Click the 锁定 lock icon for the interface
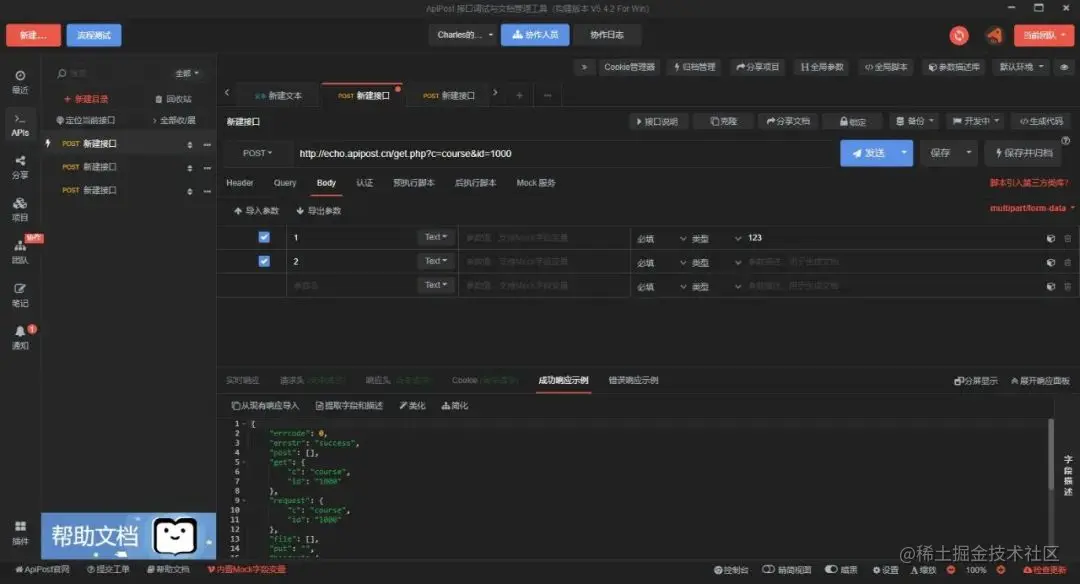This screenshot has width=1080, height=584. click(x=851, y=120)
